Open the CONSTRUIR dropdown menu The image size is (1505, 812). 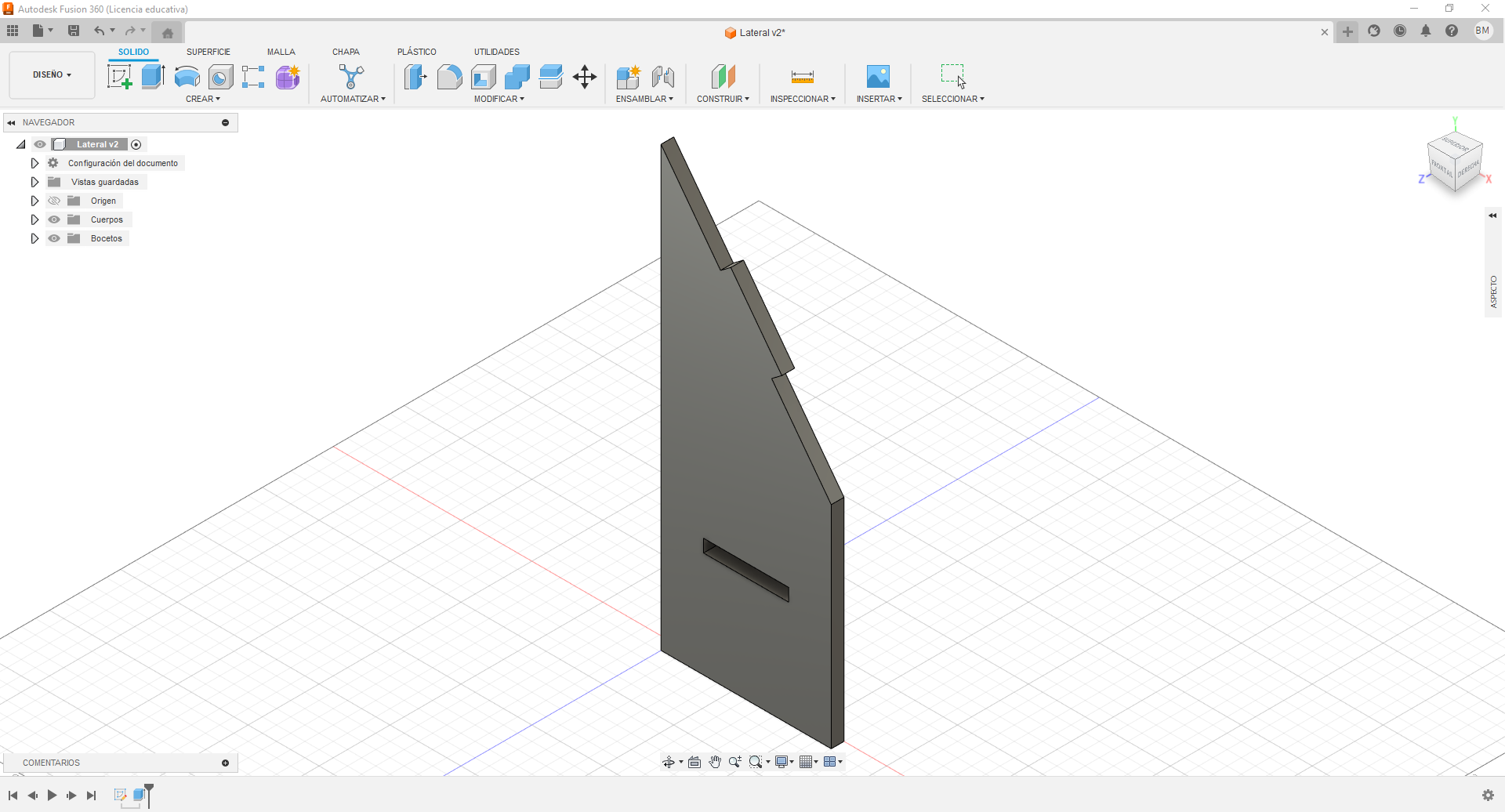[723, 99]
